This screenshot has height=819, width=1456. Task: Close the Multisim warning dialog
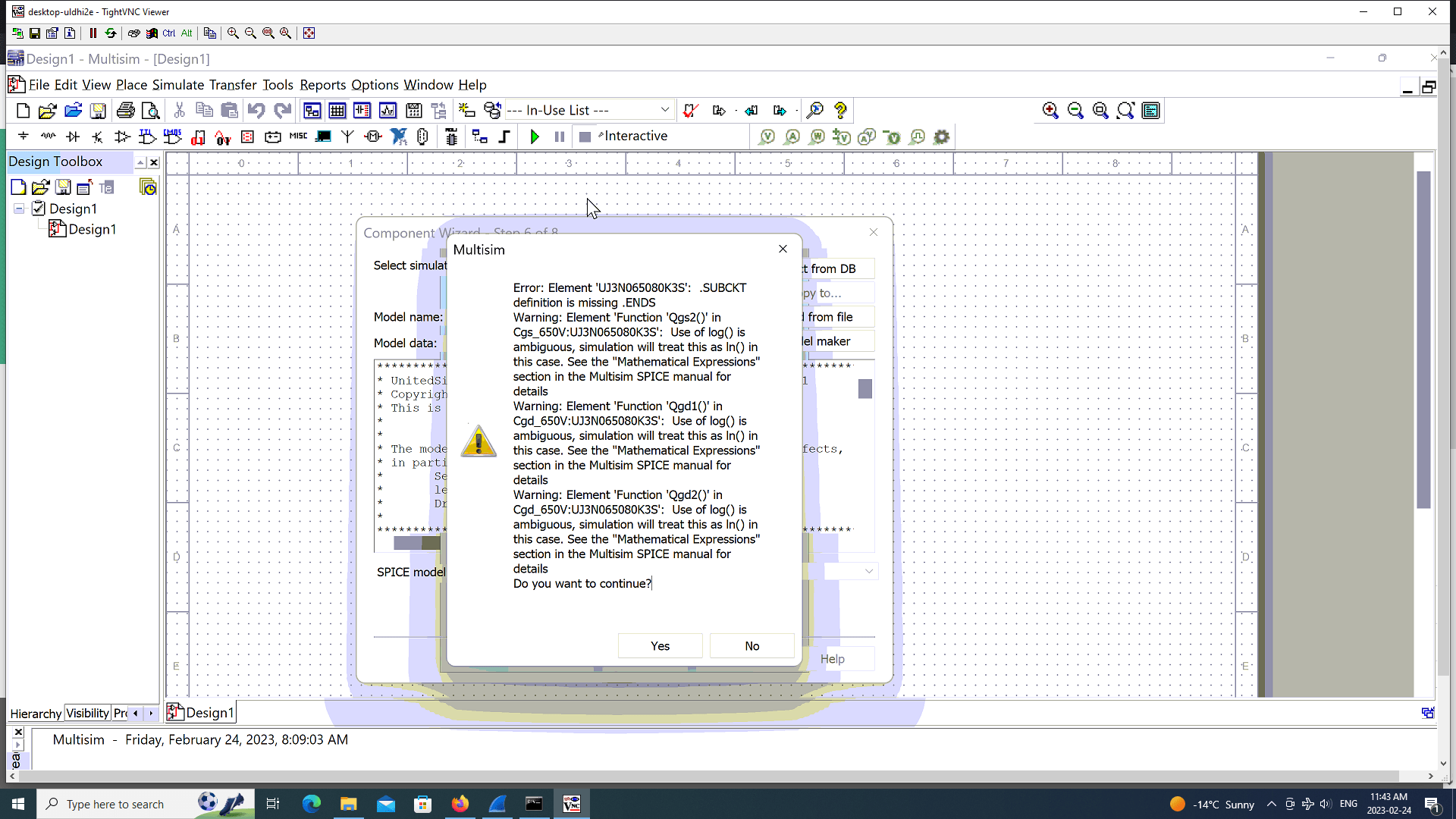[783, 249]
